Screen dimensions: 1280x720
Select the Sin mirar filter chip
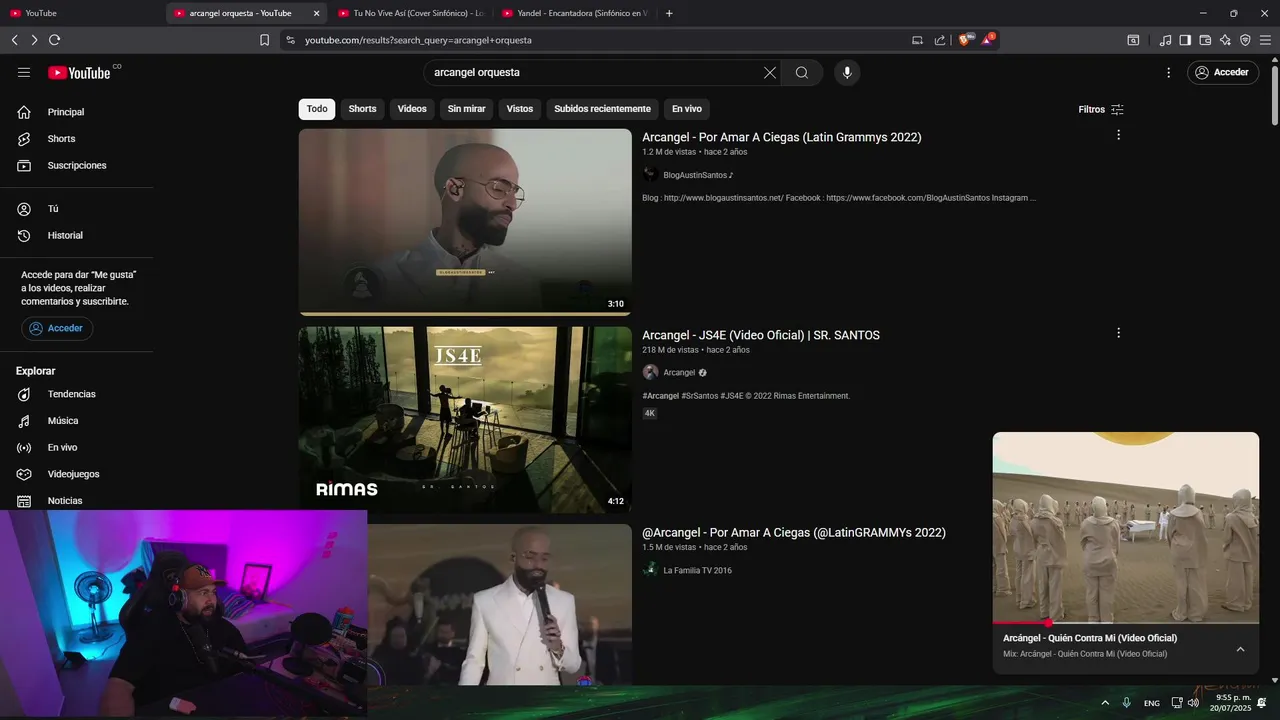pos(467,109)
